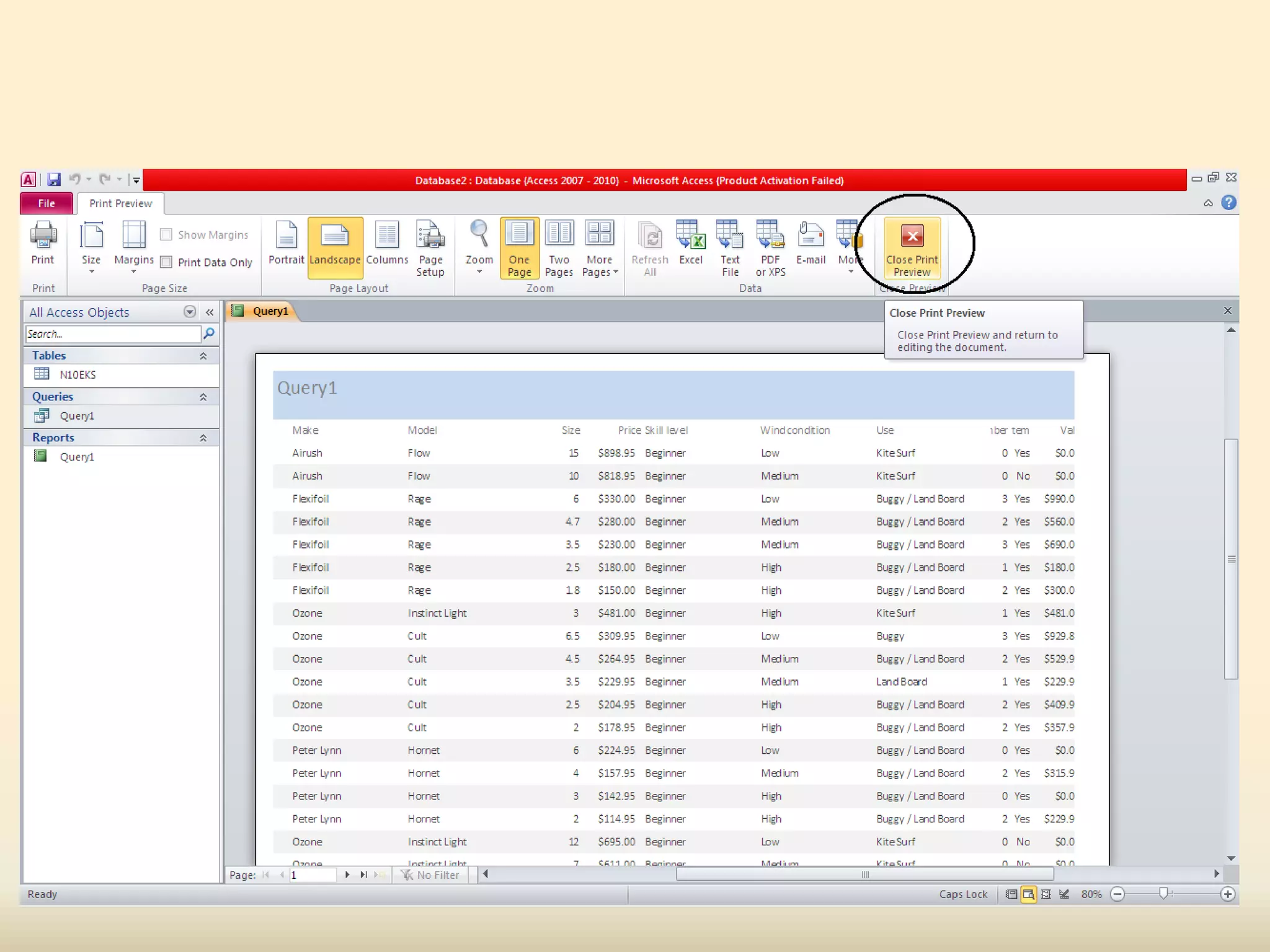This screenshot has width=1270, height=952.
Task: Click the zoom slider handle
Action: [x=1163, y=893]
